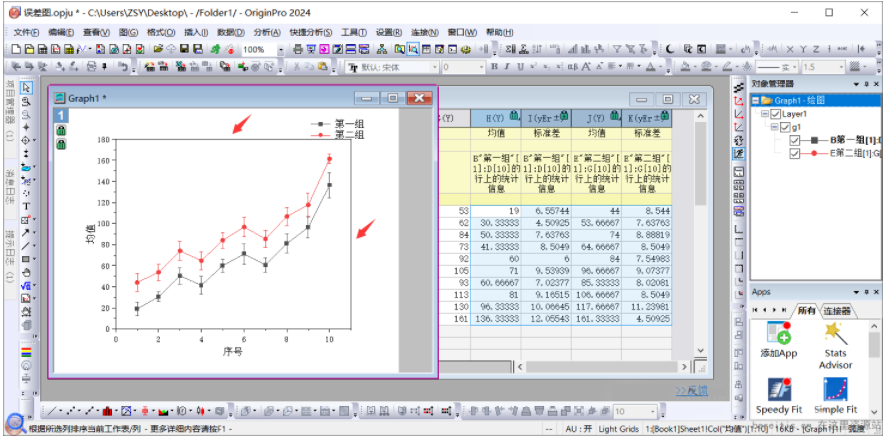Save the project using the floppy disk icon
The height and width of the screenshot is (441, 885).
tap(185, 49)
